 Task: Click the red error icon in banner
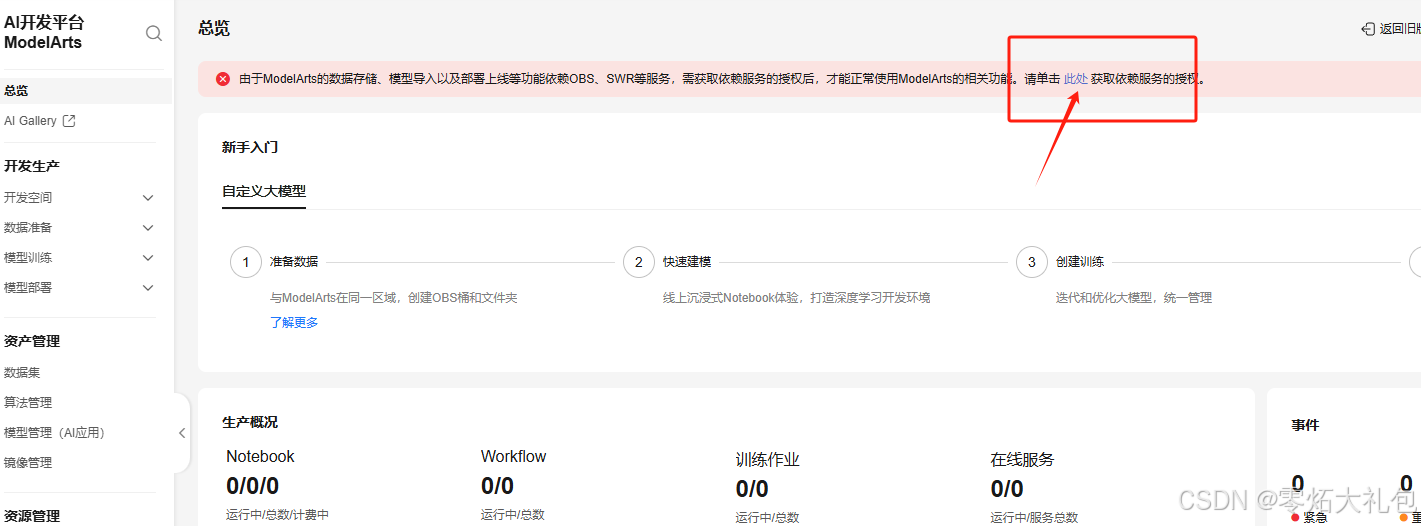coord(223,79)
